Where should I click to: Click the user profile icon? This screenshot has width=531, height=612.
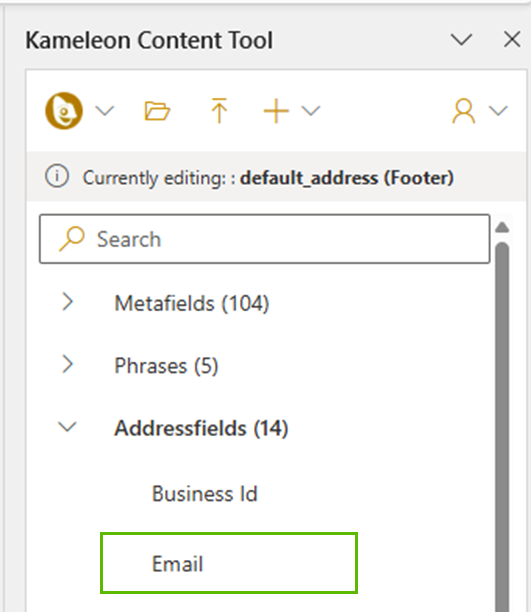click(x=463, y=111)
